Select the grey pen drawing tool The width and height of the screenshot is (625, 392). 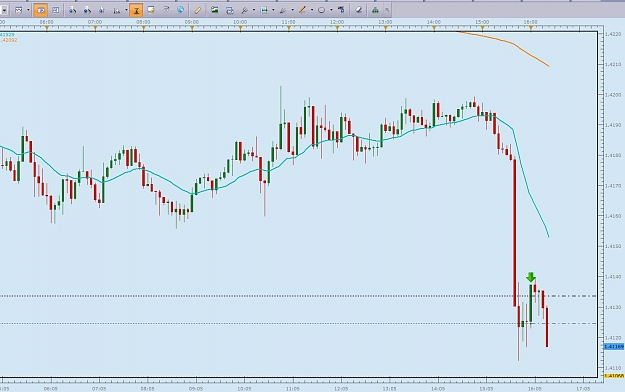[283, 10]
